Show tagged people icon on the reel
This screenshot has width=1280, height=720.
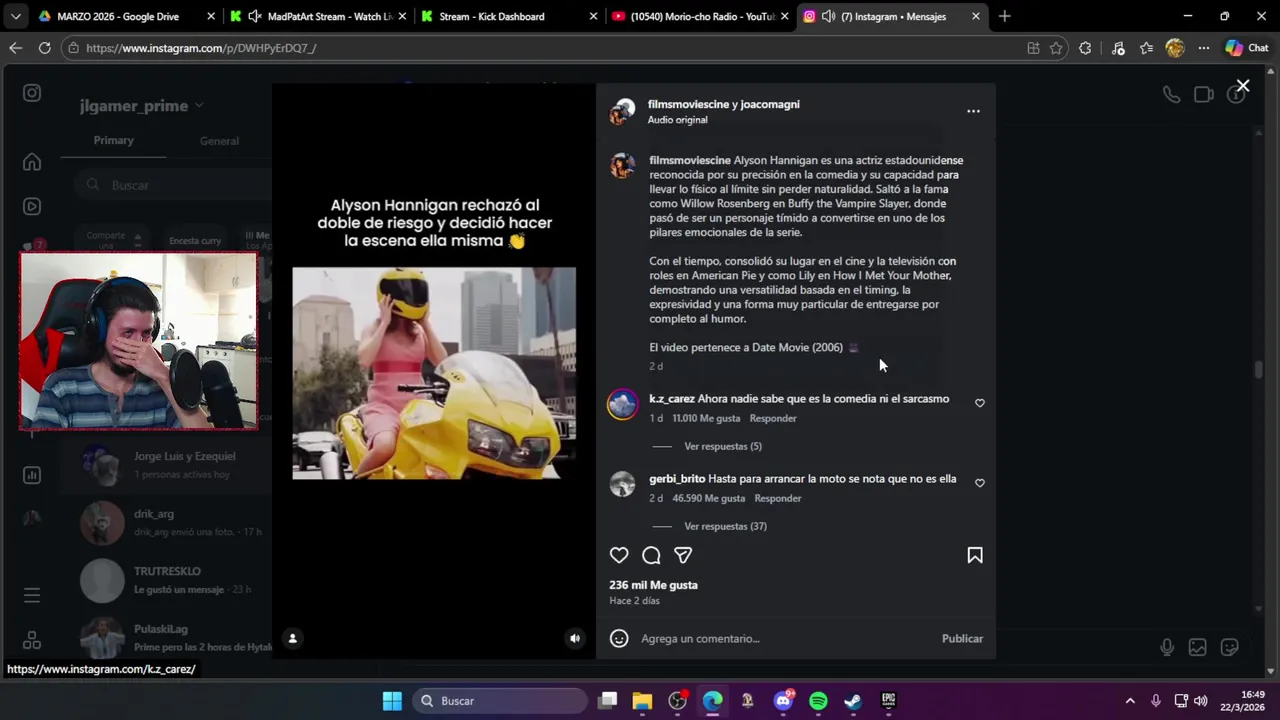click(292, 638)
